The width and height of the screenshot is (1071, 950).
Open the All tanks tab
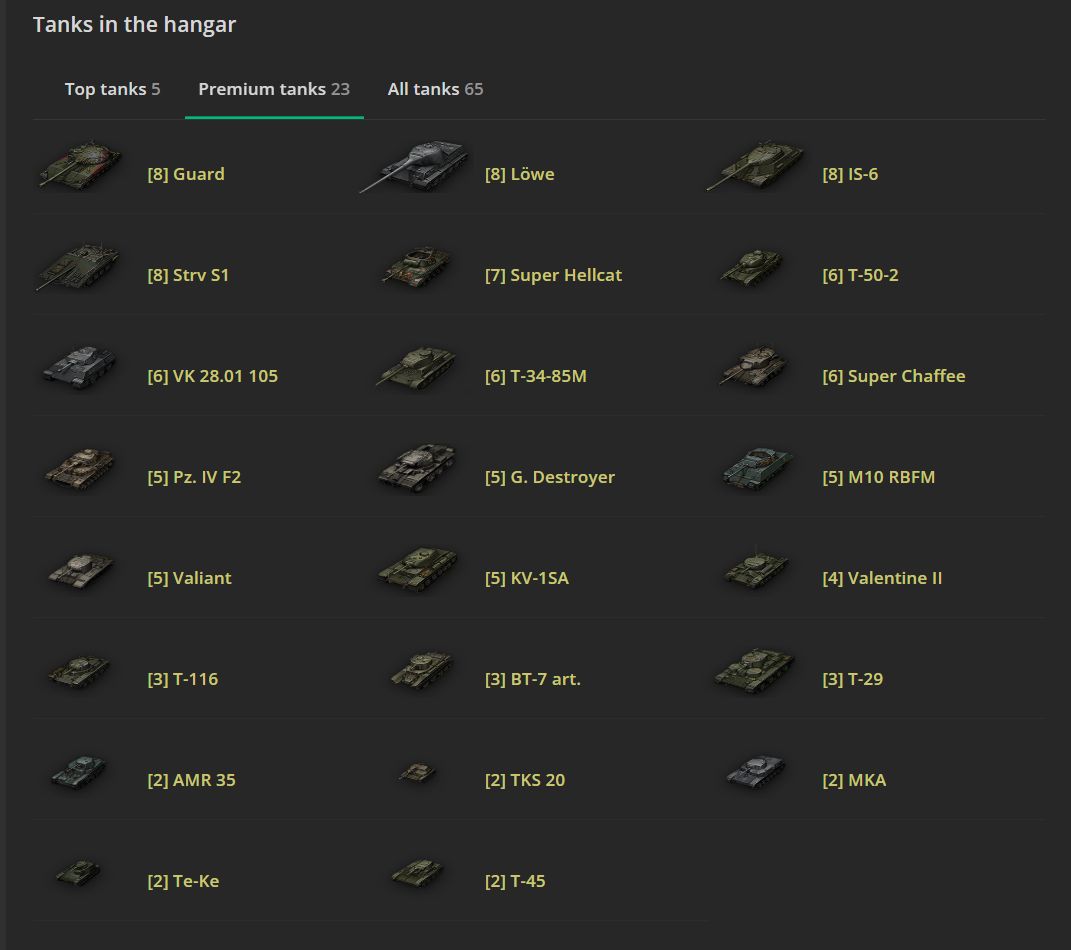435,89
